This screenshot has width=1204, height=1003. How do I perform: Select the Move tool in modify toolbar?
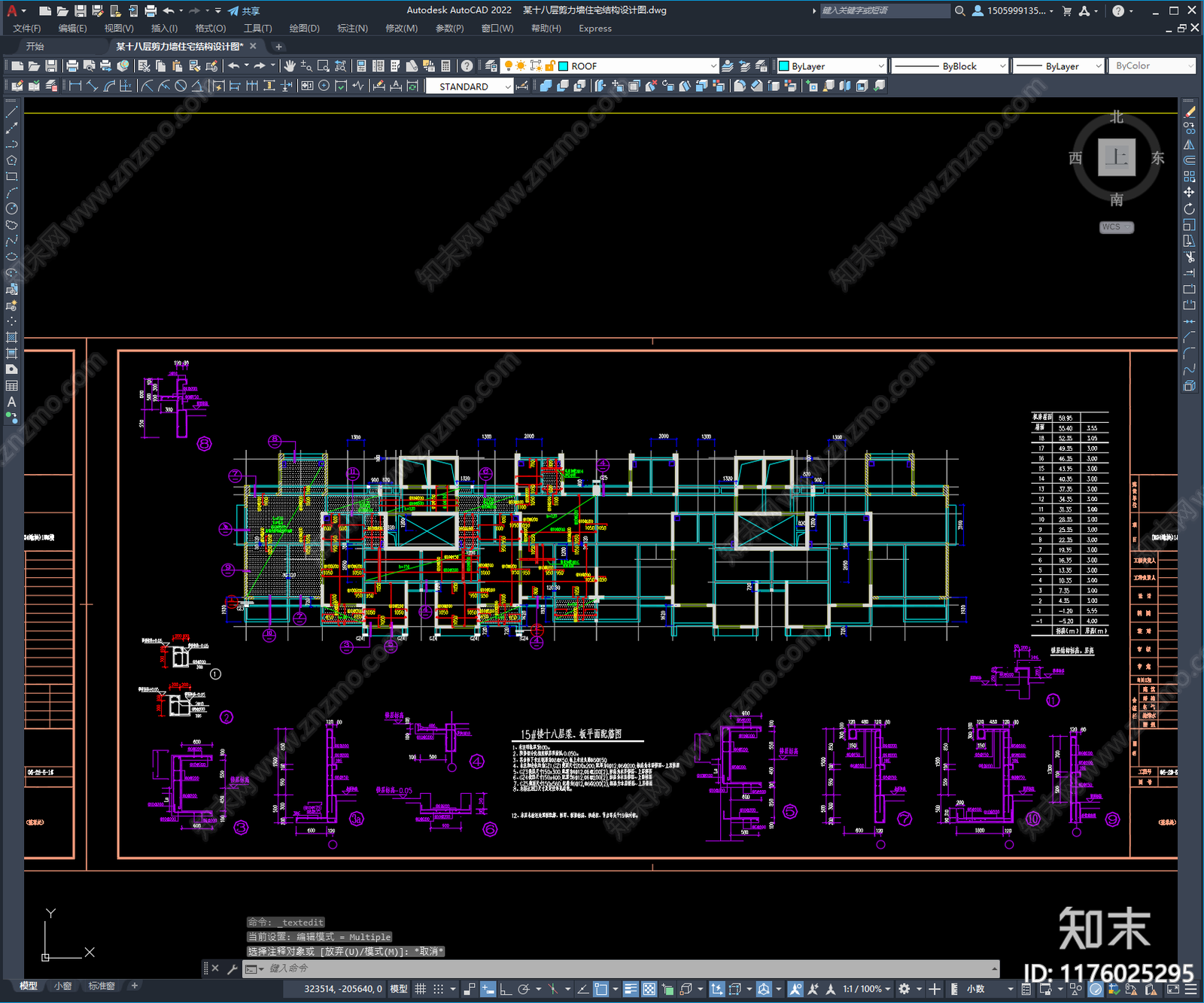coord(1189,193)
